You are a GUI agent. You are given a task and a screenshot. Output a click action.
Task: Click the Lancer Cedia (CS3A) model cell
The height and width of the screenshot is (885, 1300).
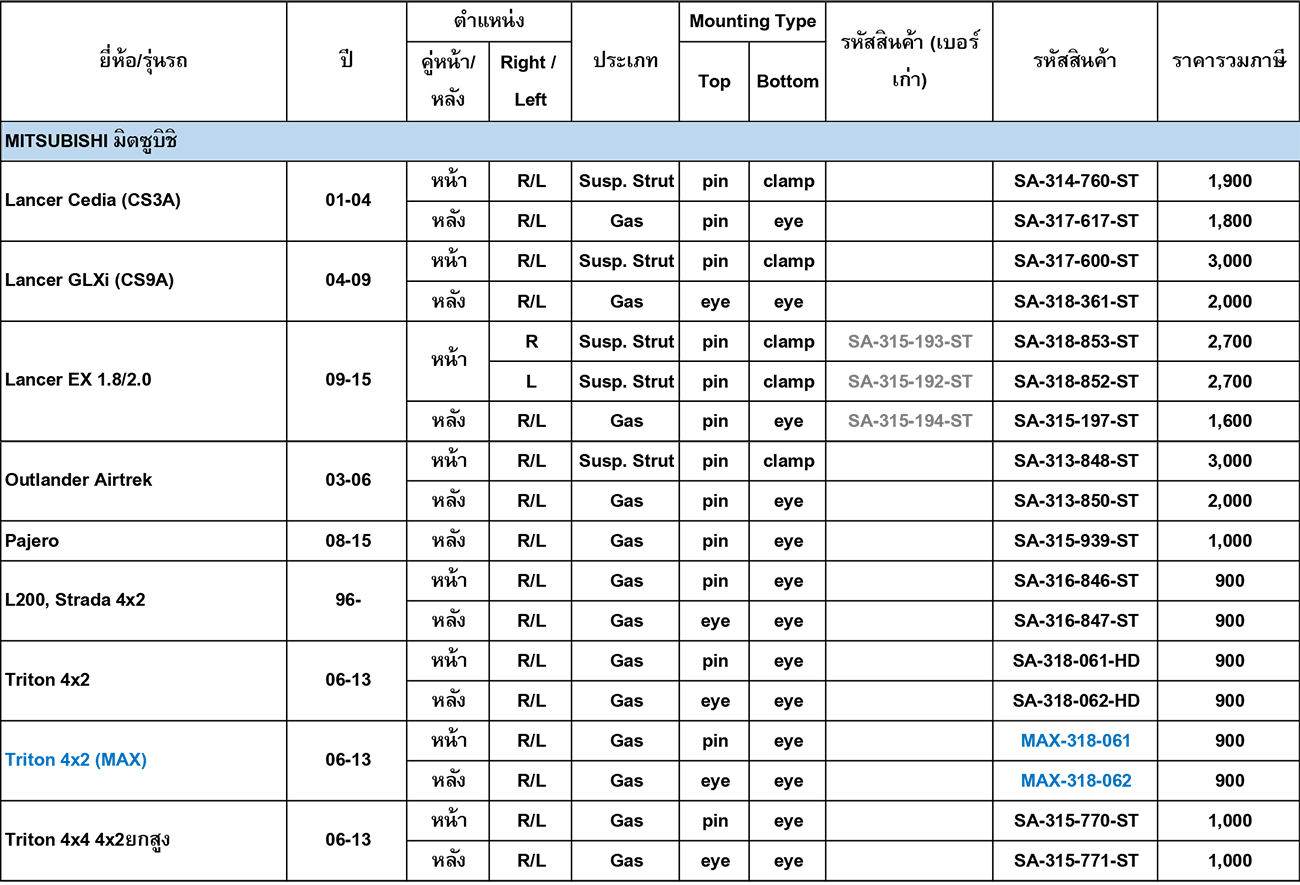click(x=144, y=201)
